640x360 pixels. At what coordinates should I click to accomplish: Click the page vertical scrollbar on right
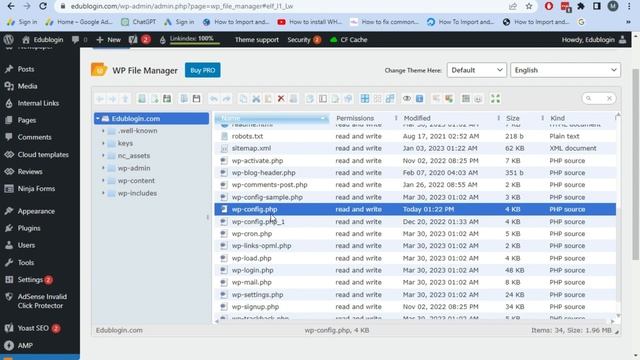(636, 163)
